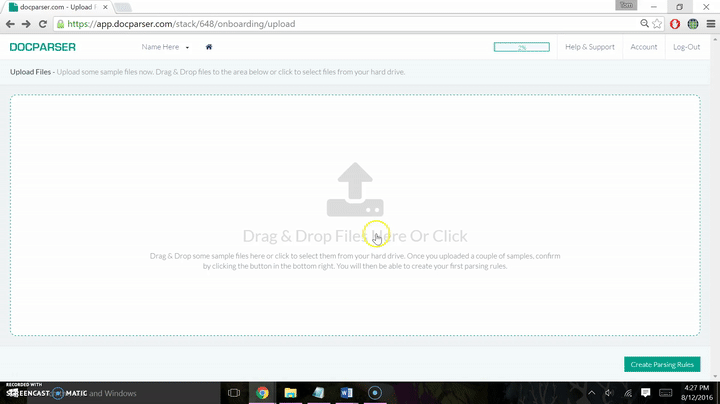The height and width of the screenshot is (404, 720).
Task: Click the Create Parsing Rules button
Action: coord(662,365)
